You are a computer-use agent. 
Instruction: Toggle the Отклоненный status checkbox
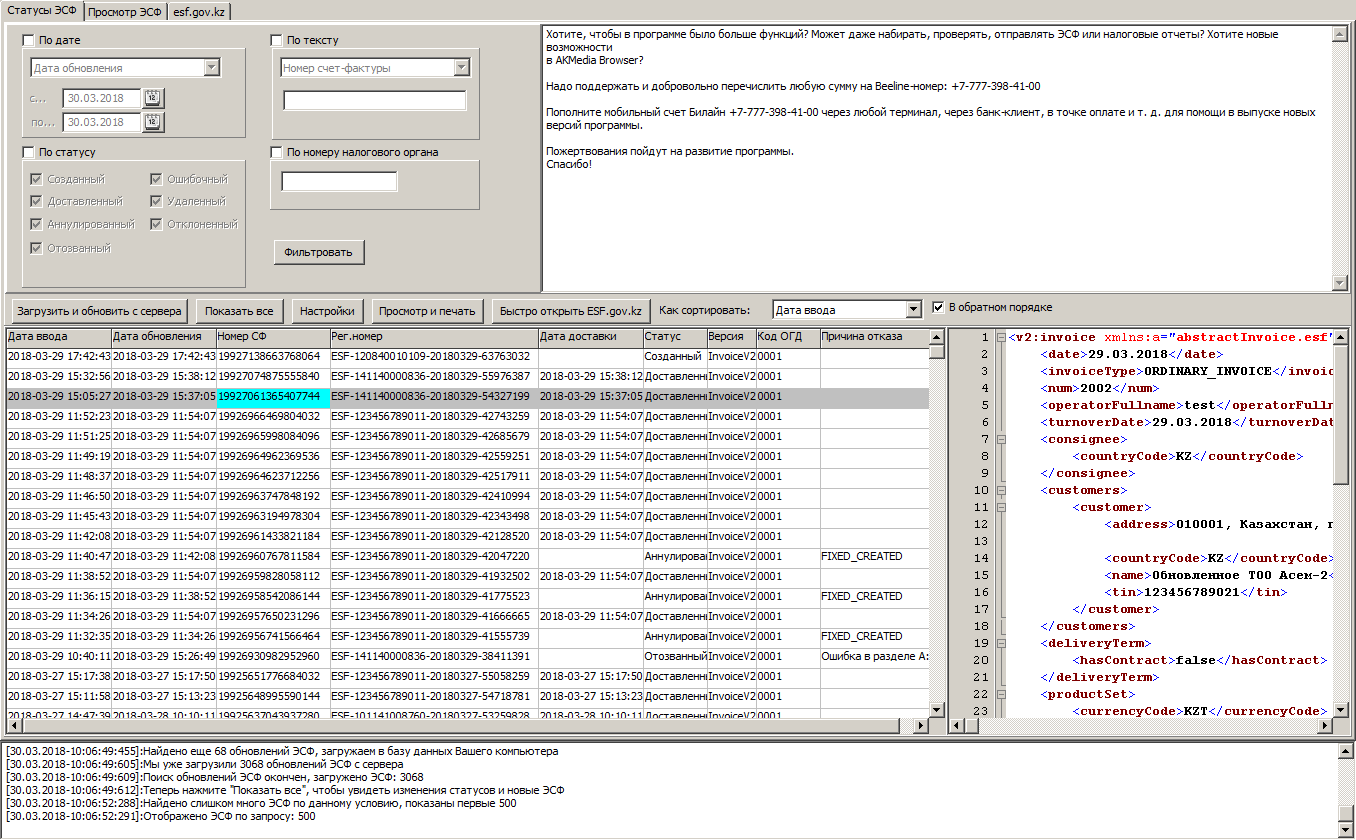coord(157,225)
